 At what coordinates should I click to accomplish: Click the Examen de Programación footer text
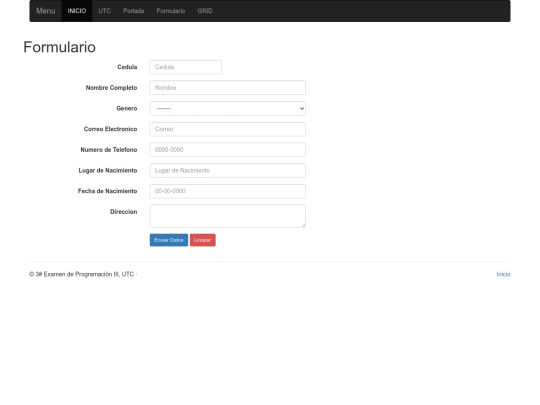(x=83, y=274)
